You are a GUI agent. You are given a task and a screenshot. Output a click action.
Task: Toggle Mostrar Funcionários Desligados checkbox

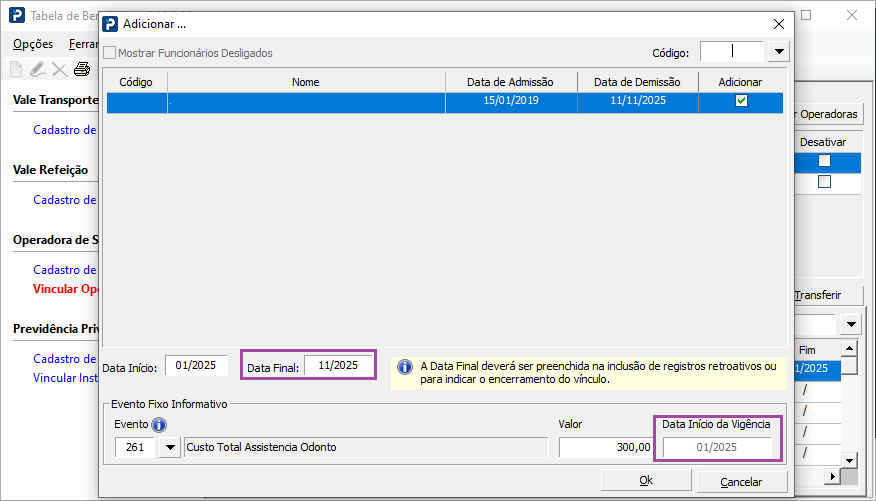coord(110,53)
